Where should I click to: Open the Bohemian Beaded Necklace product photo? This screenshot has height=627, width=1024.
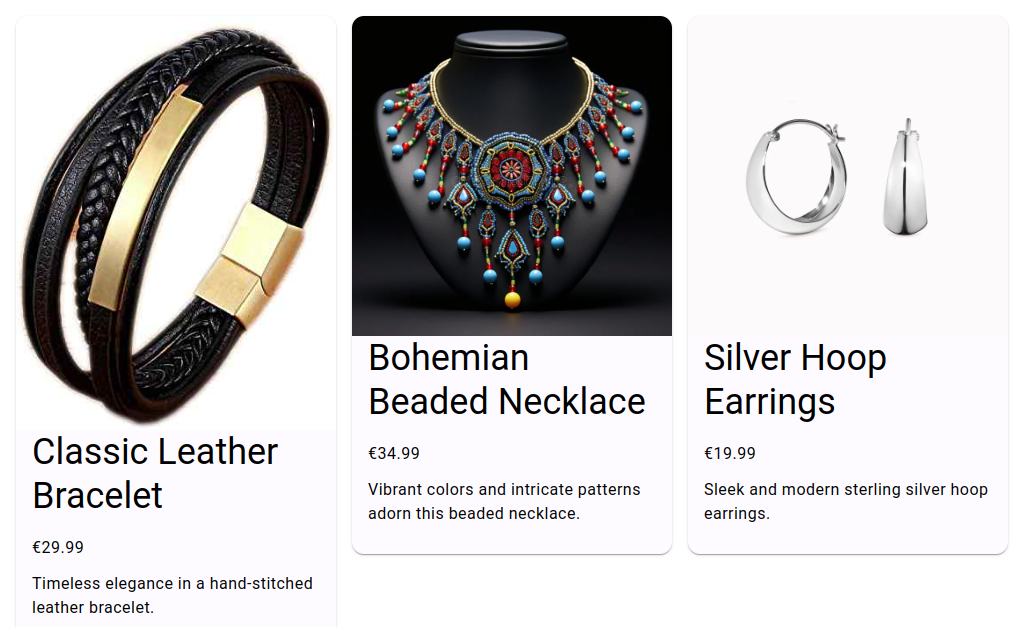pyautogui.click(x=511, y=176)
